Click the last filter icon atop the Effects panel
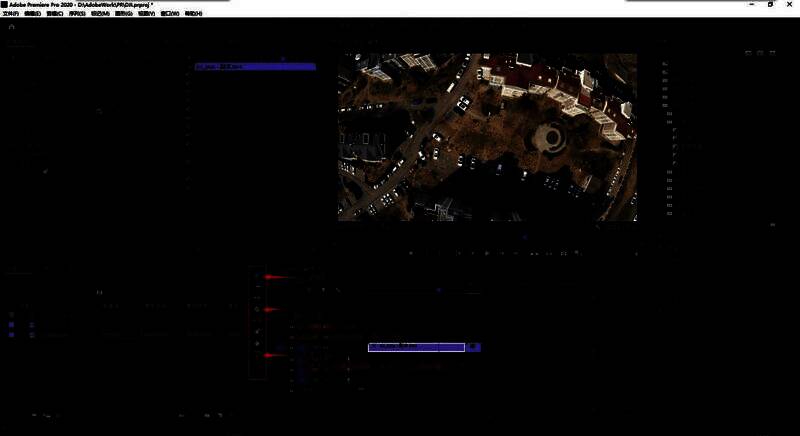Viewport: 800px width, 436px height. [772, 52]
